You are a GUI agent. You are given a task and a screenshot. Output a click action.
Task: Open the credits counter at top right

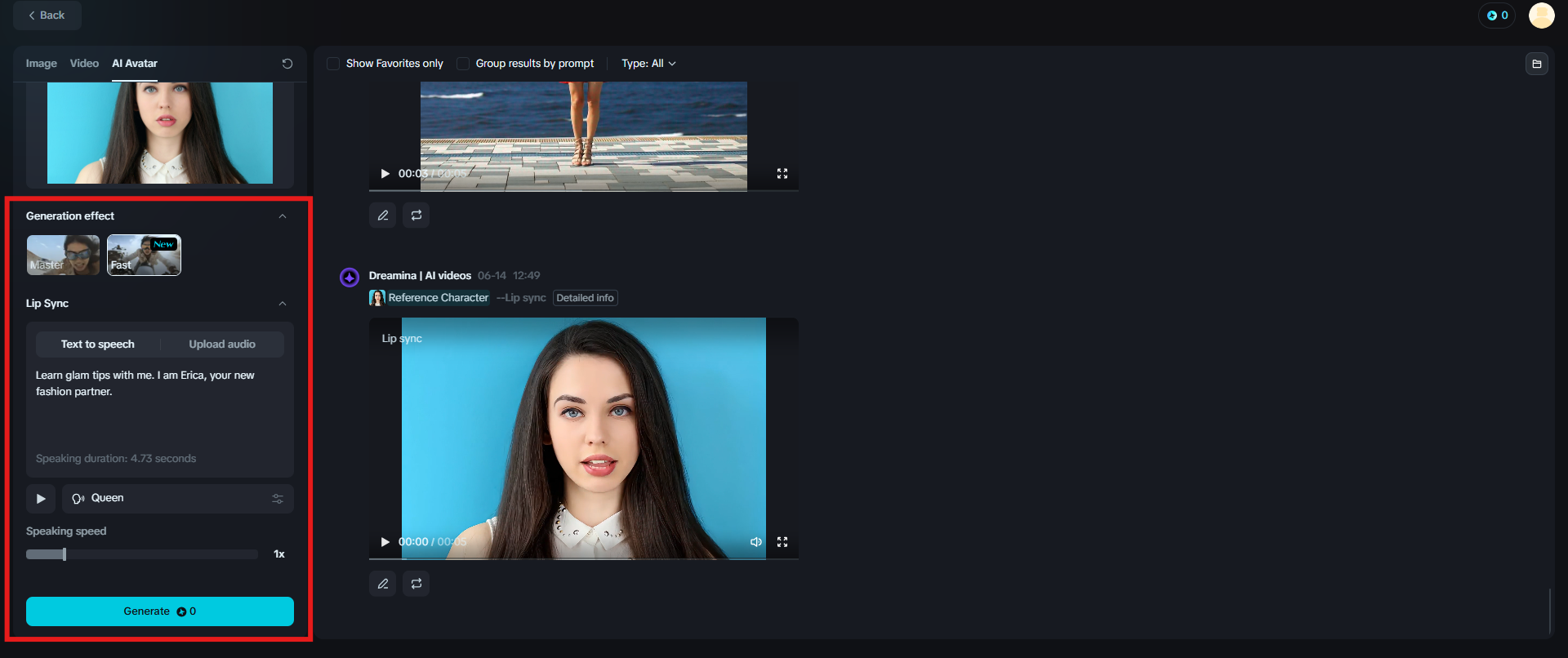click(1497, 16)
